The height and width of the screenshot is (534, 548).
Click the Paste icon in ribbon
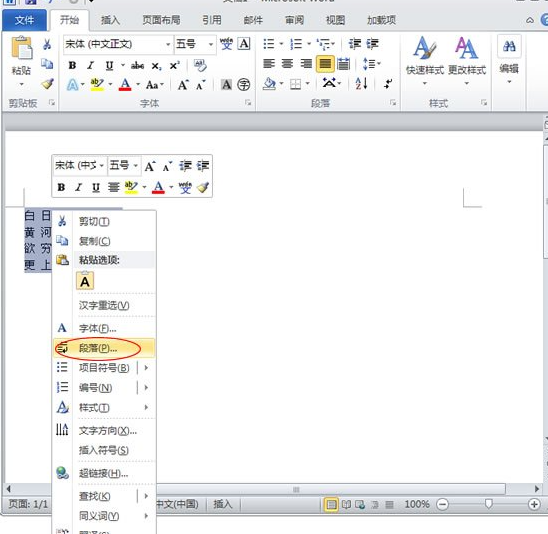coord(21,48)
